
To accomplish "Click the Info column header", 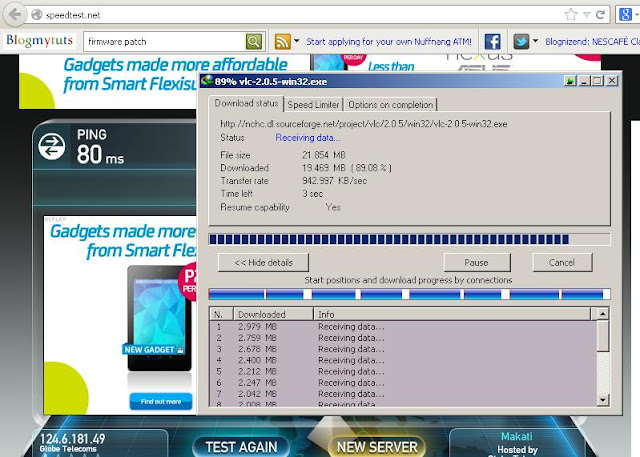I will pyautogui.click(x=452, y=314).
